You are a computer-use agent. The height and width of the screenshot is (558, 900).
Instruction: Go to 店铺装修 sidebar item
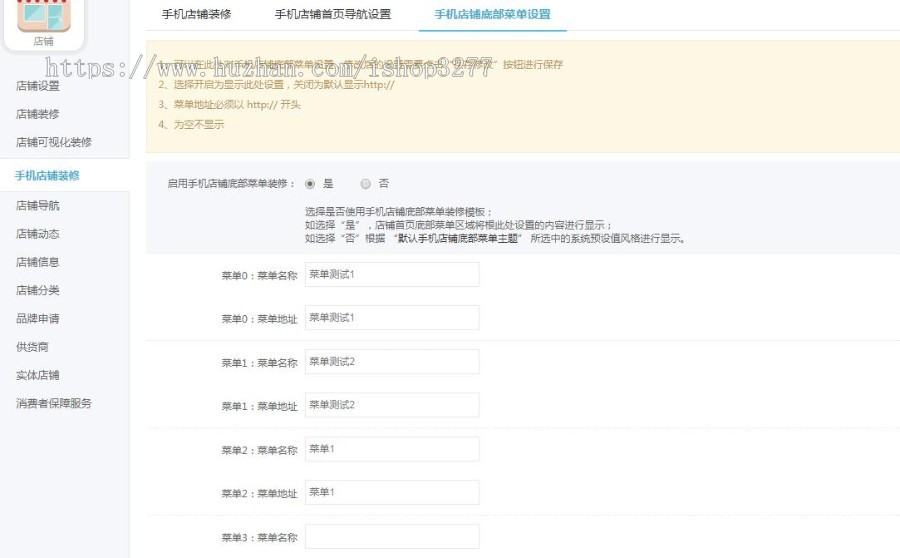(38, 114)
